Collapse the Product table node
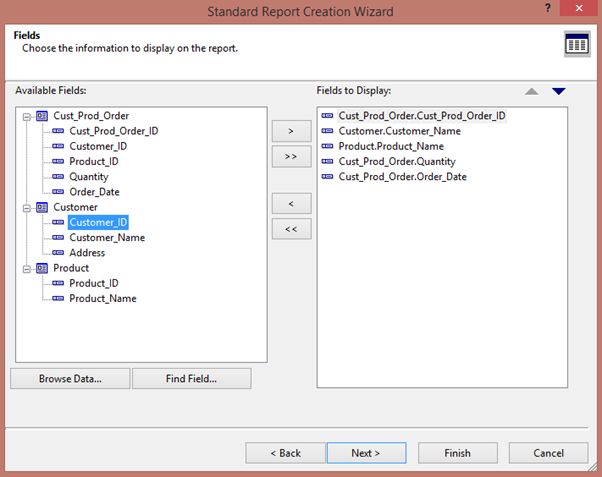Screen dimensions: 602x477 pos(26,269)
